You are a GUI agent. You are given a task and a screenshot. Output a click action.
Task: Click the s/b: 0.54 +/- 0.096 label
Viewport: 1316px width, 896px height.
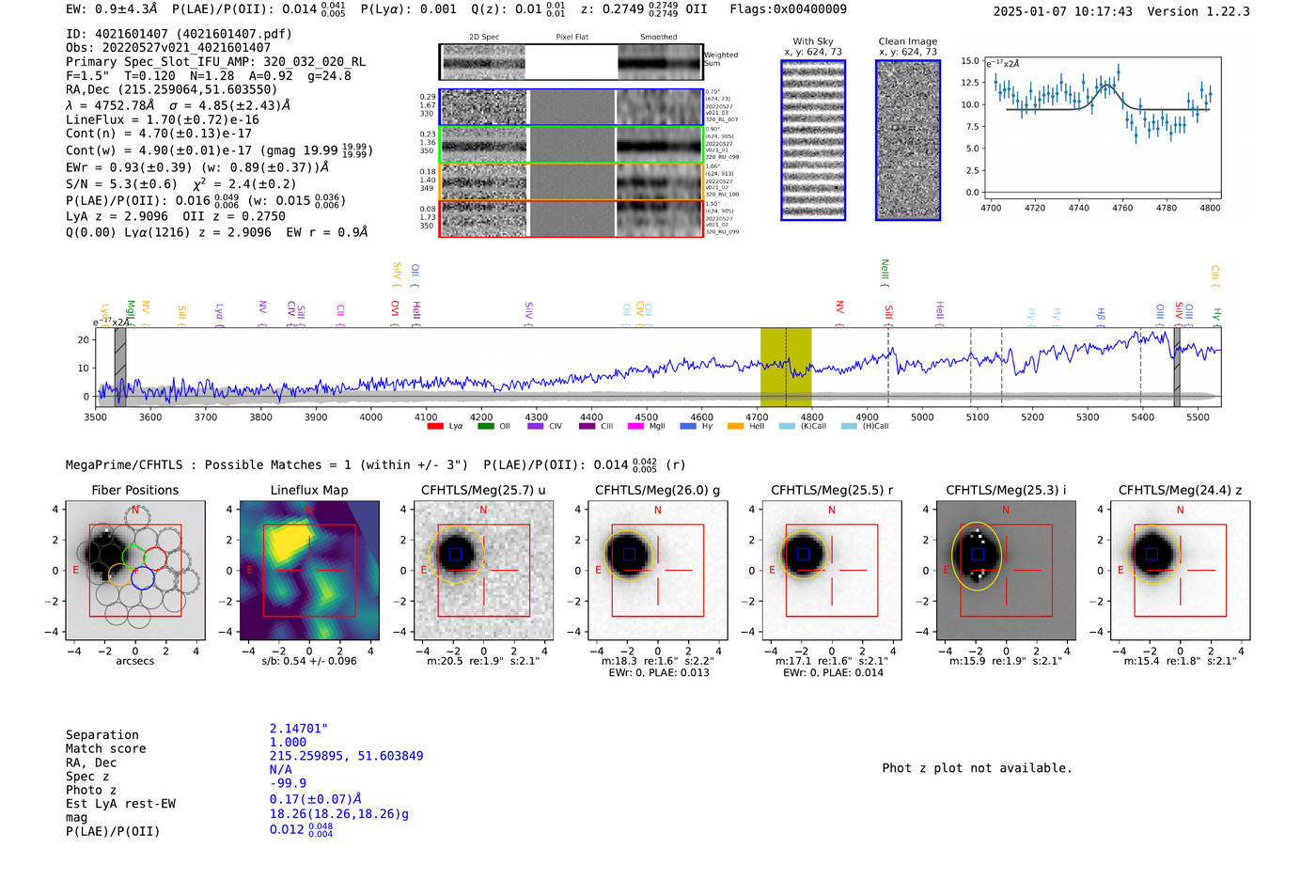coord(309,661)
